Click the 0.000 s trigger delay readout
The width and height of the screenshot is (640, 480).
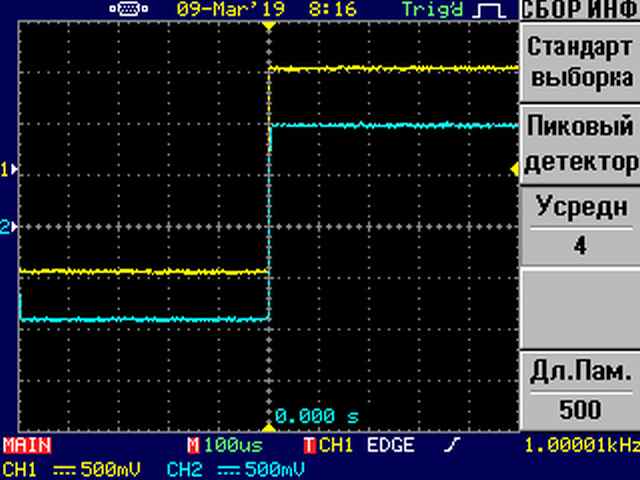click(x=317, y=416)
